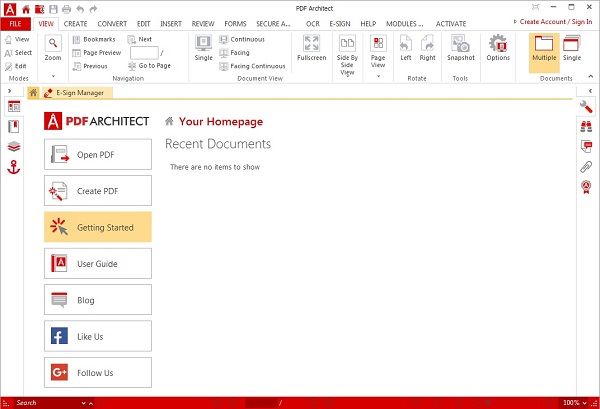Viewport: 600px width, 409px height.
Task: Open the bookmarks sidebar icon
Action: click(14, 127)
